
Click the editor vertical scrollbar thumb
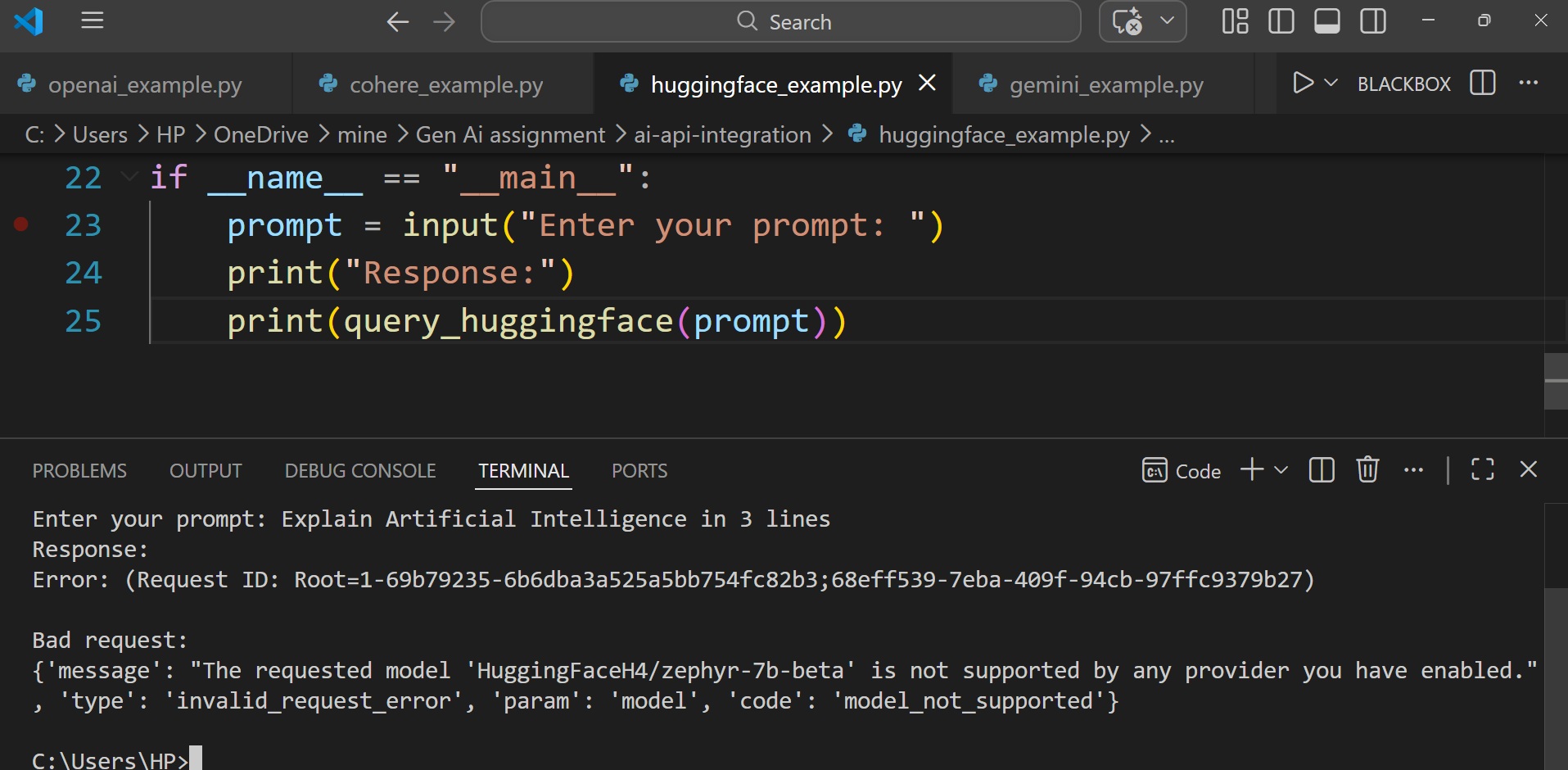(x=1556, y=381)
